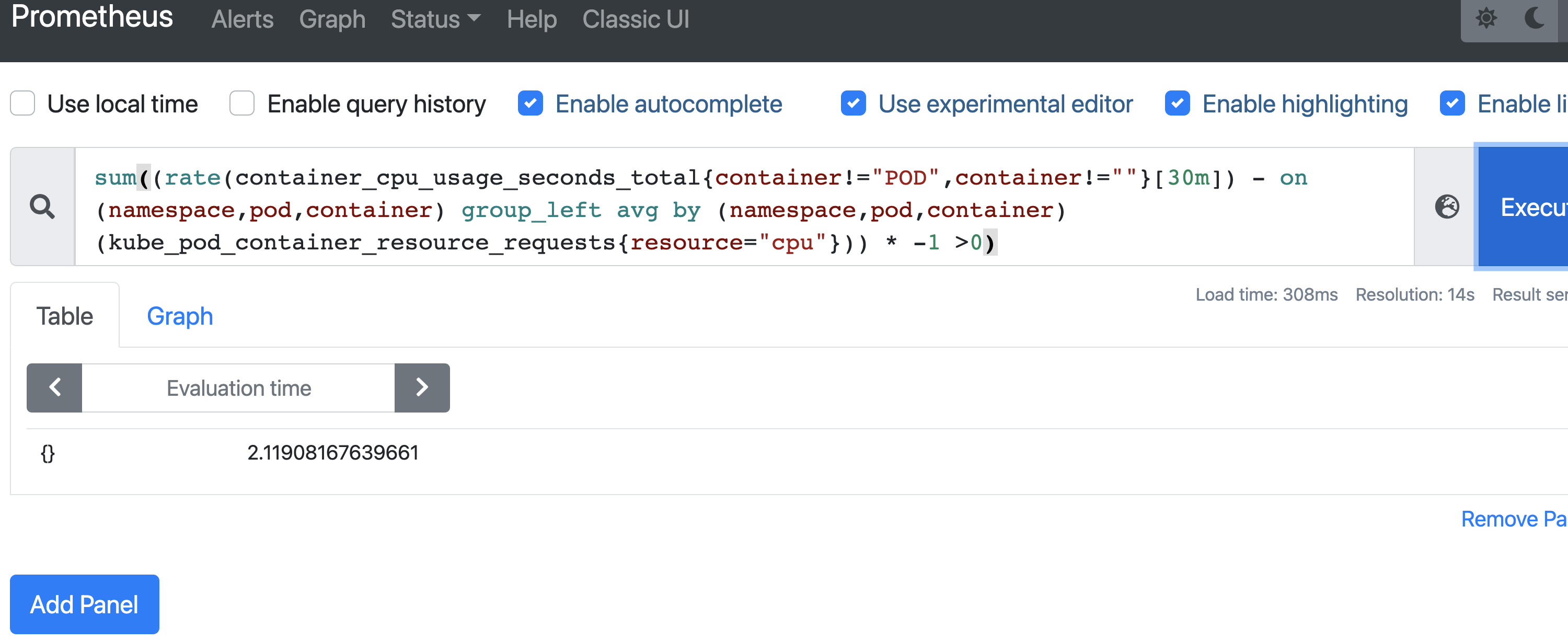Select the Table results tab
Viewport: 1568px width, 641px height.
coord(64,316)
